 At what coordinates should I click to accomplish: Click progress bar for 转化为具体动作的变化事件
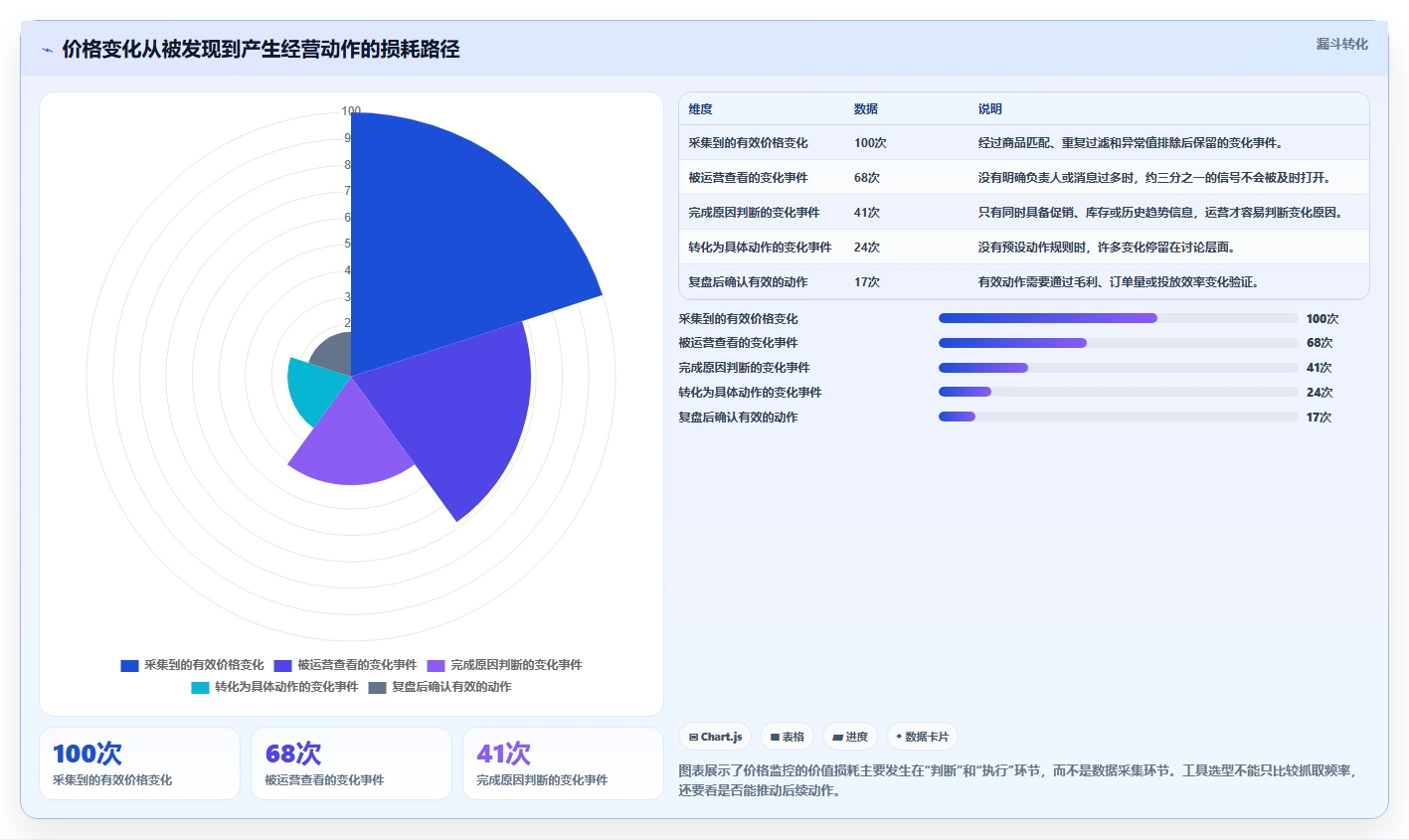[1119, 393]
